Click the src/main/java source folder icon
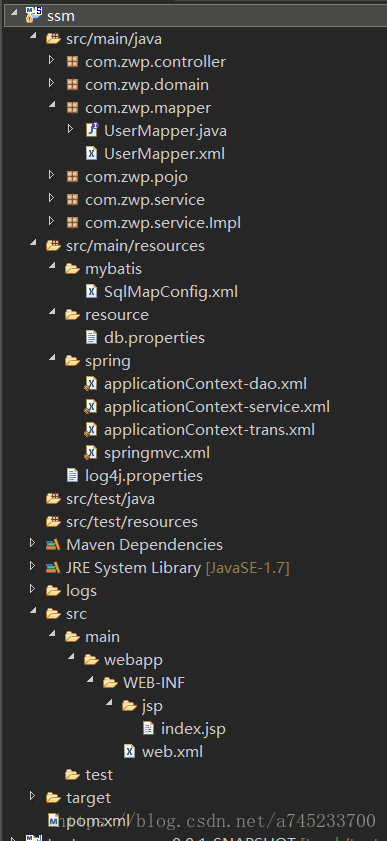Screen dimensions: 387x841 point(53,39)
